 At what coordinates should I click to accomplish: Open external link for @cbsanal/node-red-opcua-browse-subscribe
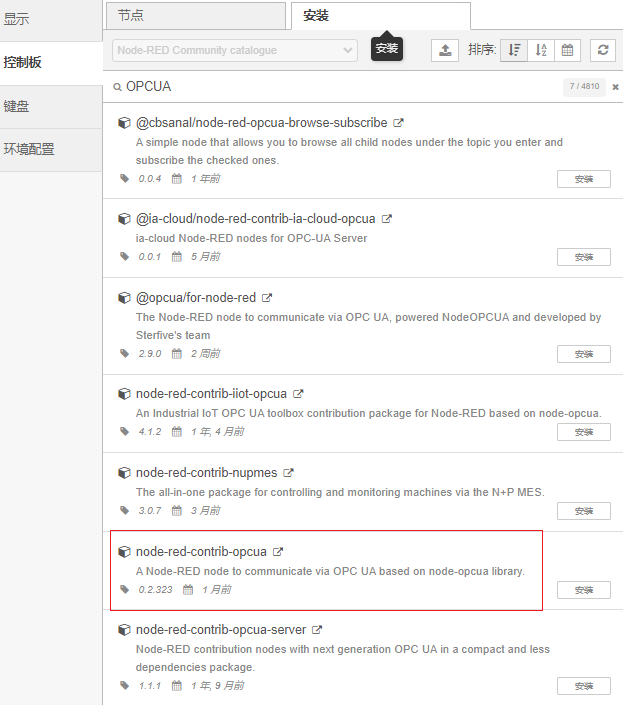(x=398, y=123)
